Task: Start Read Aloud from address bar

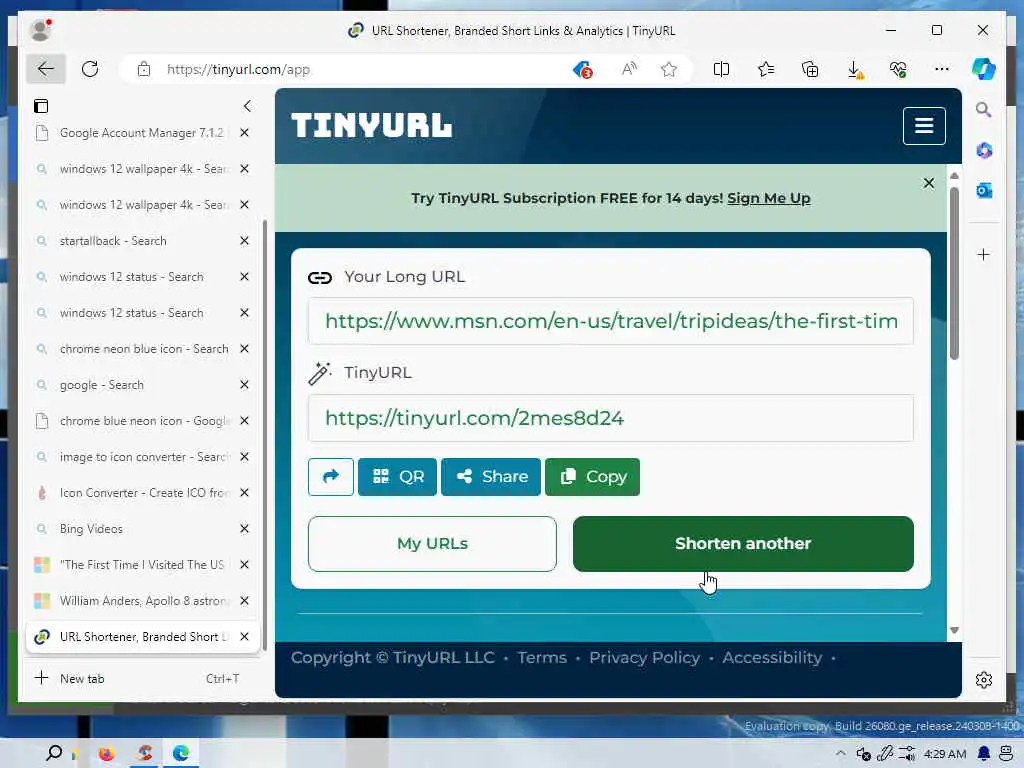Action: coord(629,69)
